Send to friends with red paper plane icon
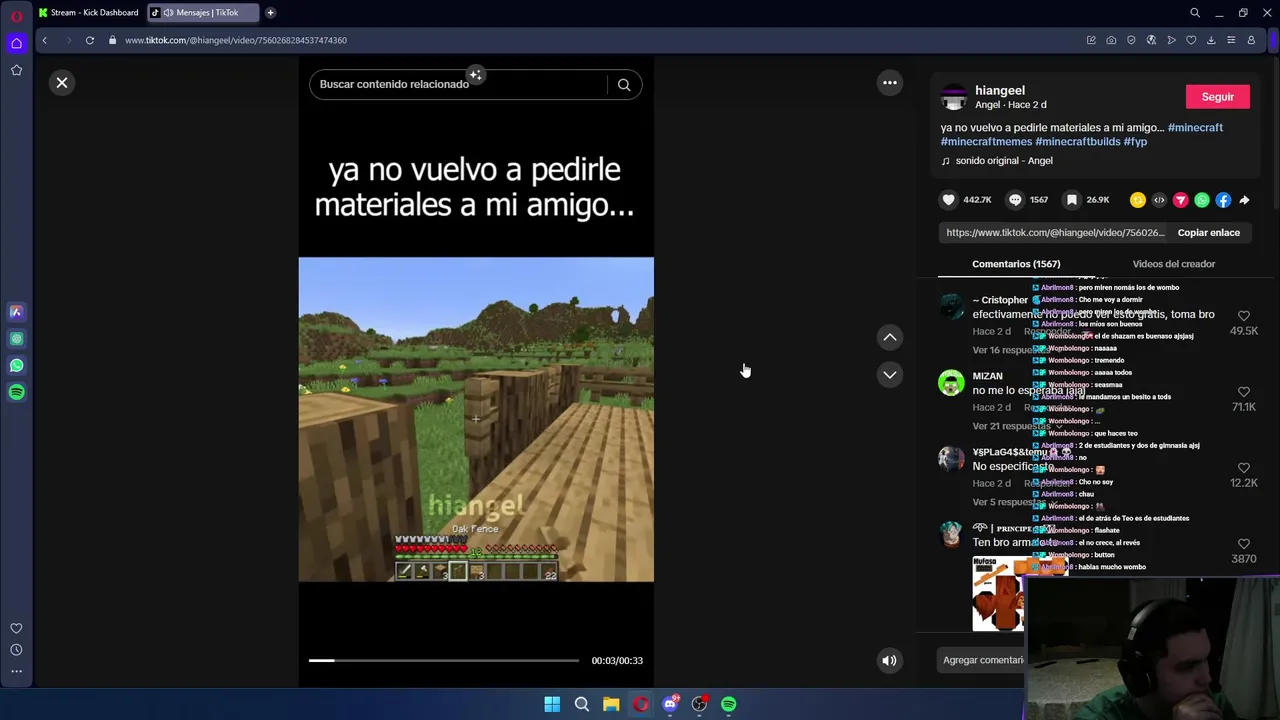Image resolution: width=1280 pixels, height=720 pixels. point(1181,200)
